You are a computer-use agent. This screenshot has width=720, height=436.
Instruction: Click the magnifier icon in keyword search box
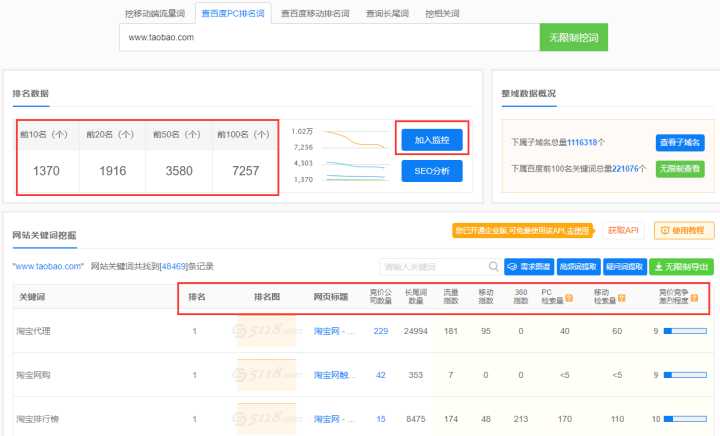tap(493, 266)
